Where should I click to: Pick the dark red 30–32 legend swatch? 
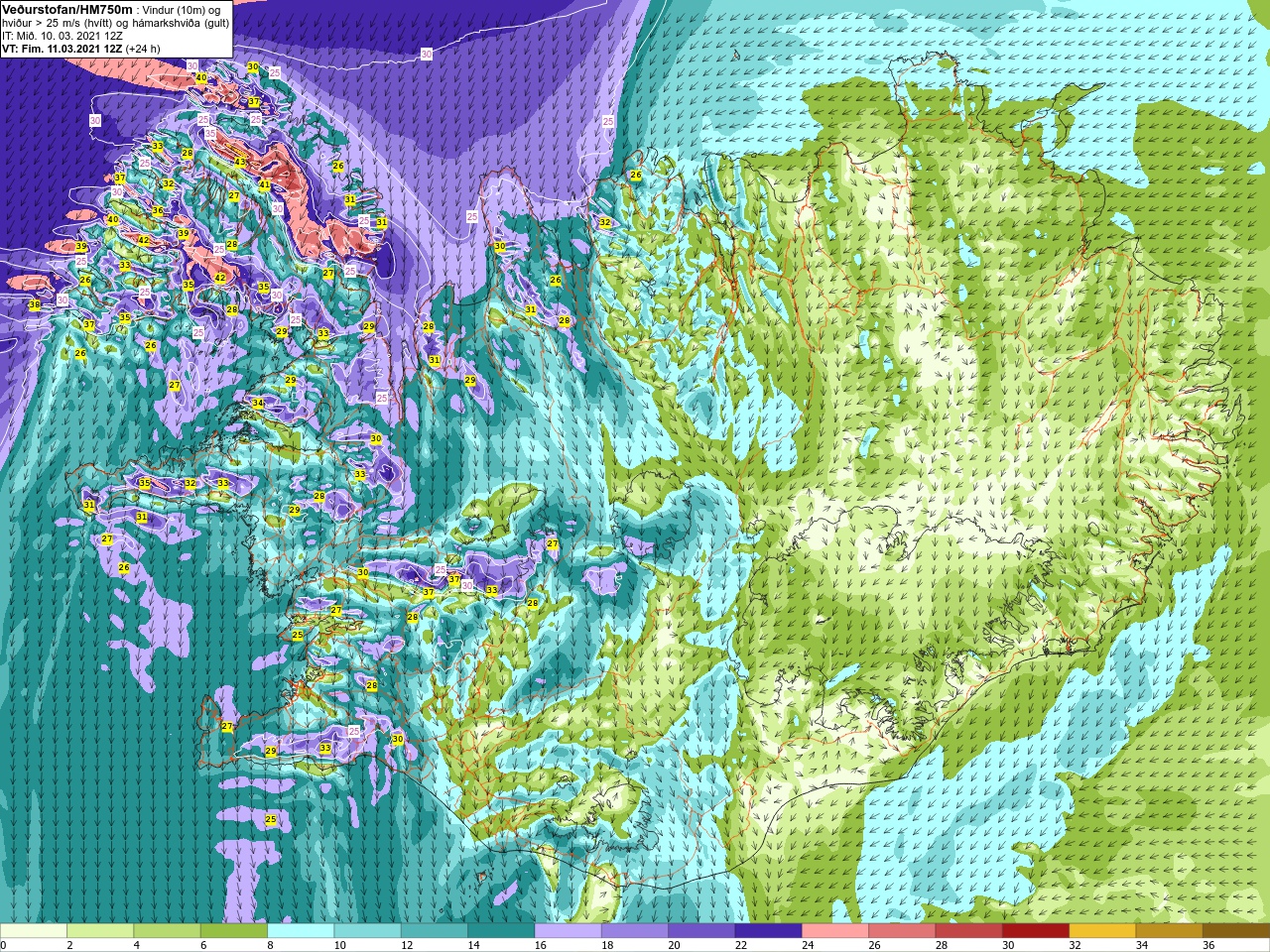[x=1035, y=931]
